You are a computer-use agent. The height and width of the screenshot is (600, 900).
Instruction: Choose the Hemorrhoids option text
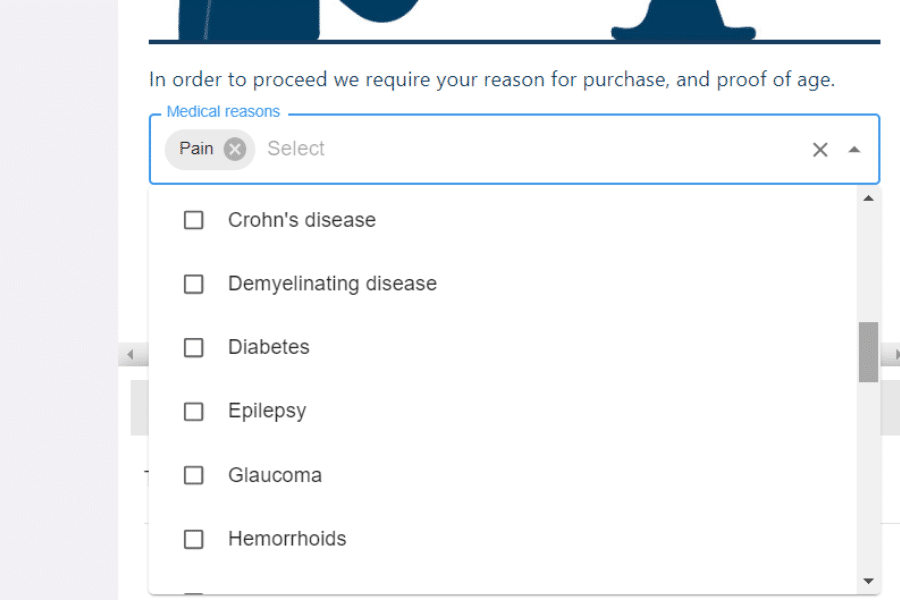click(x=287, y=539)
